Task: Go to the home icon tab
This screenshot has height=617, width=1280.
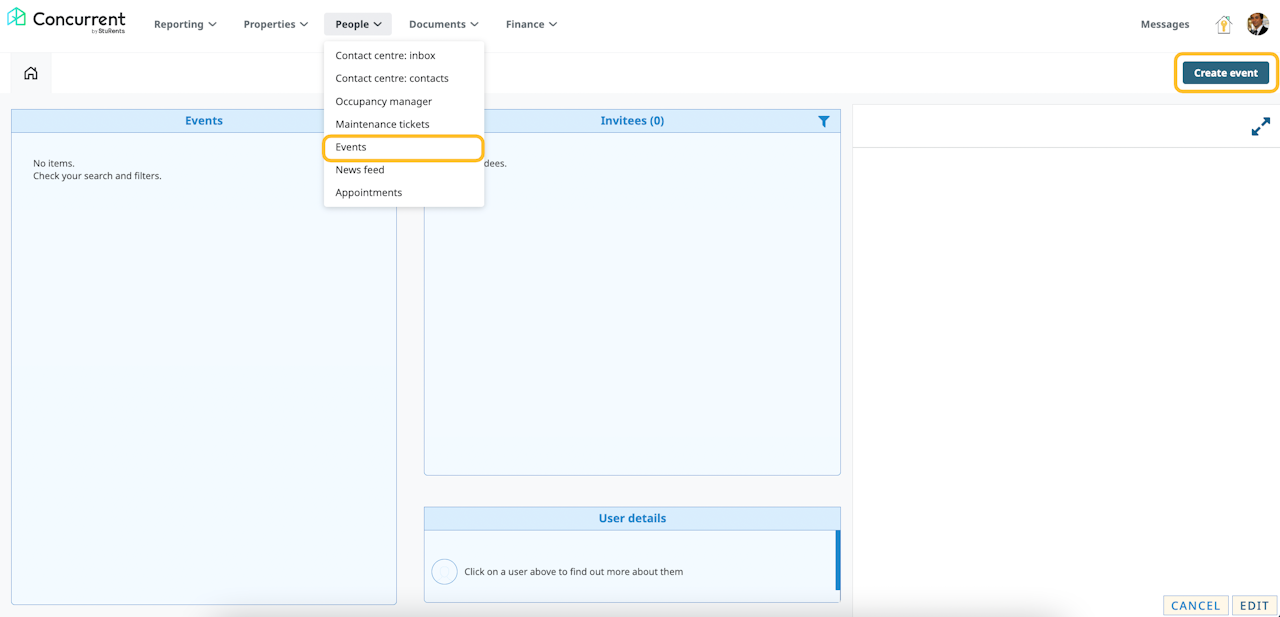Action: click(x=31, y=73)
